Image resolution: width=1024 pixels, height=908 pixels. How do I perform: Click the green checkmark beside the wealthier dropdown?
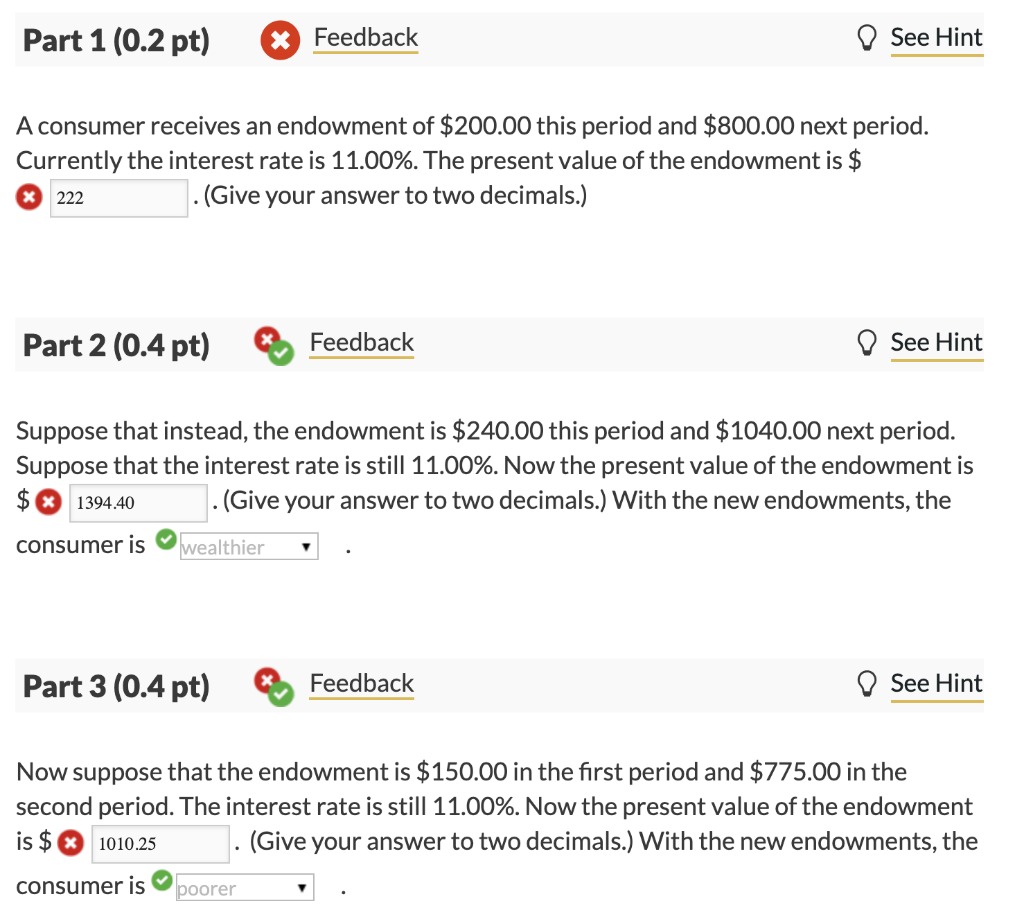165,539
